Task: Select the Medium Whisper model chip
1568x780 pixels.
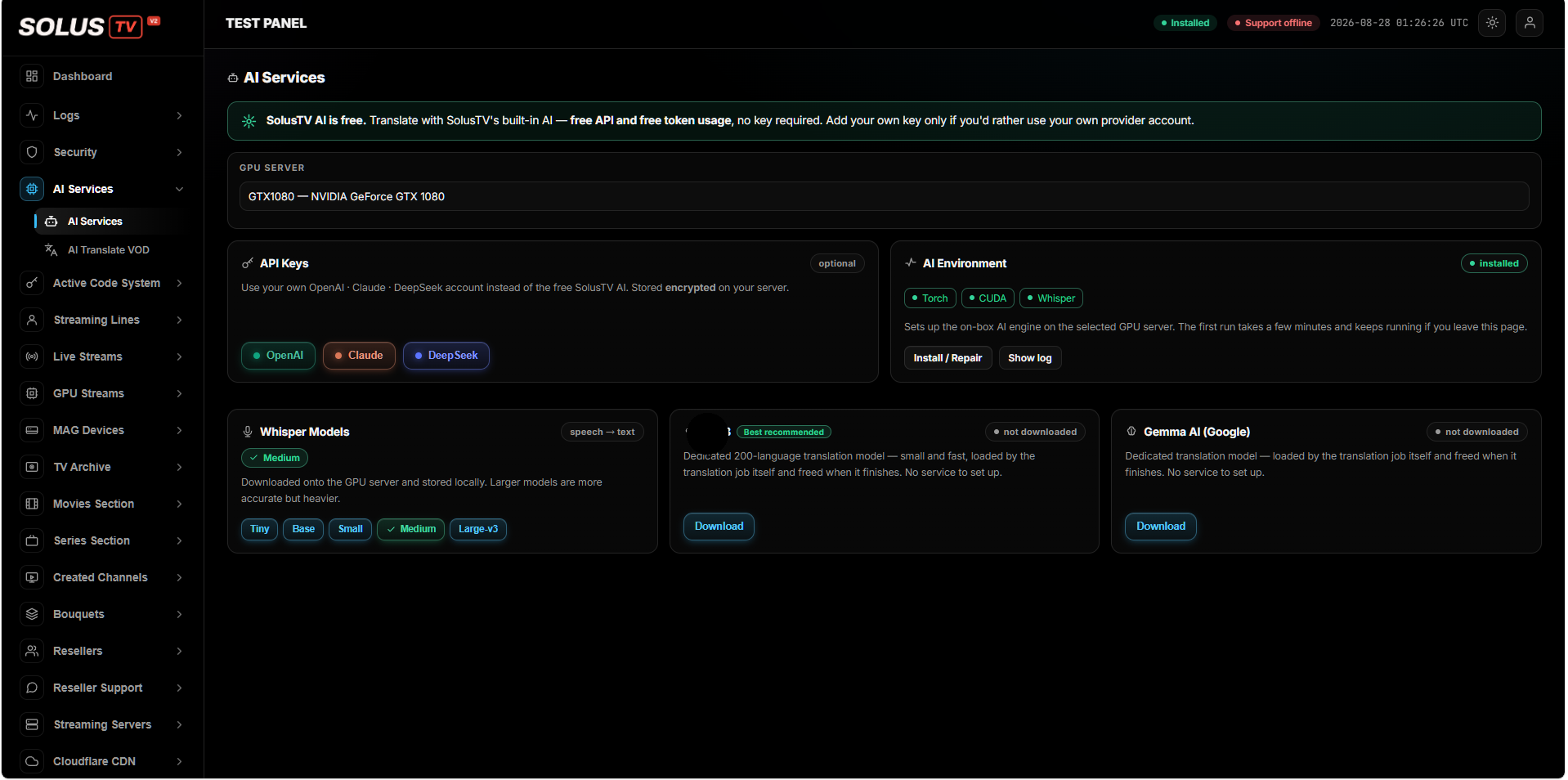Action: click(411, 529)
